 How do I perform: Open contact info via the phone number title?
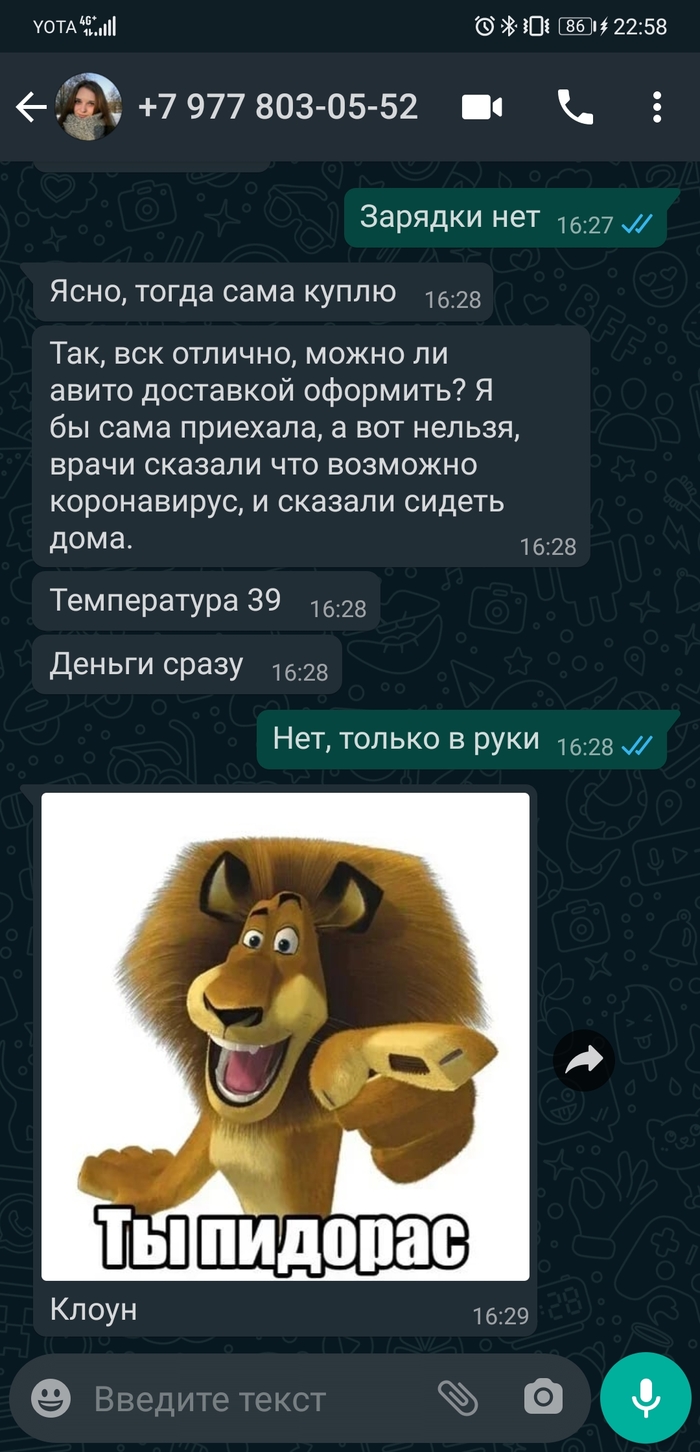click(x=278, y=107)
